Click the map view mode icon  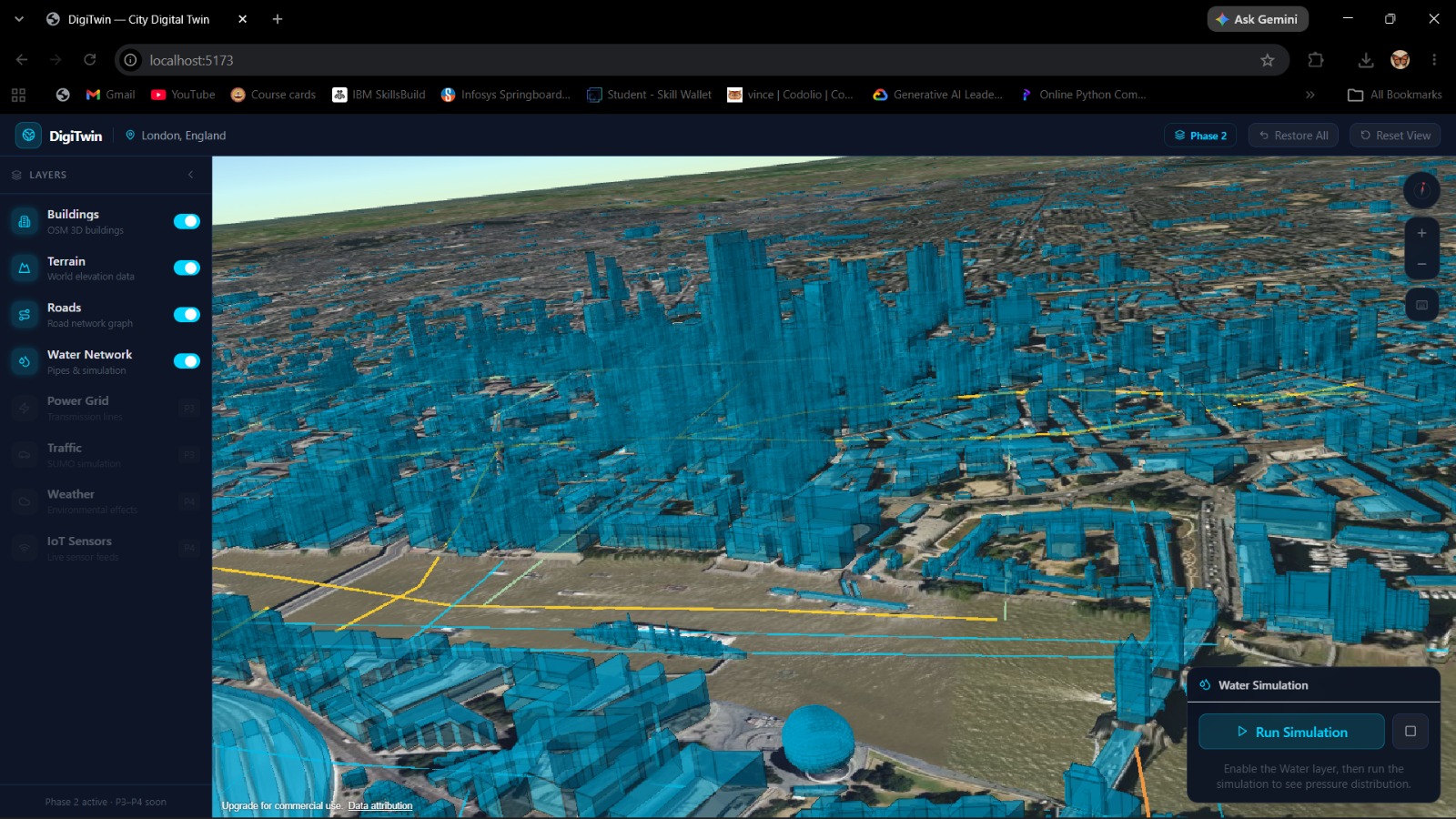(x=1421, y=305)
